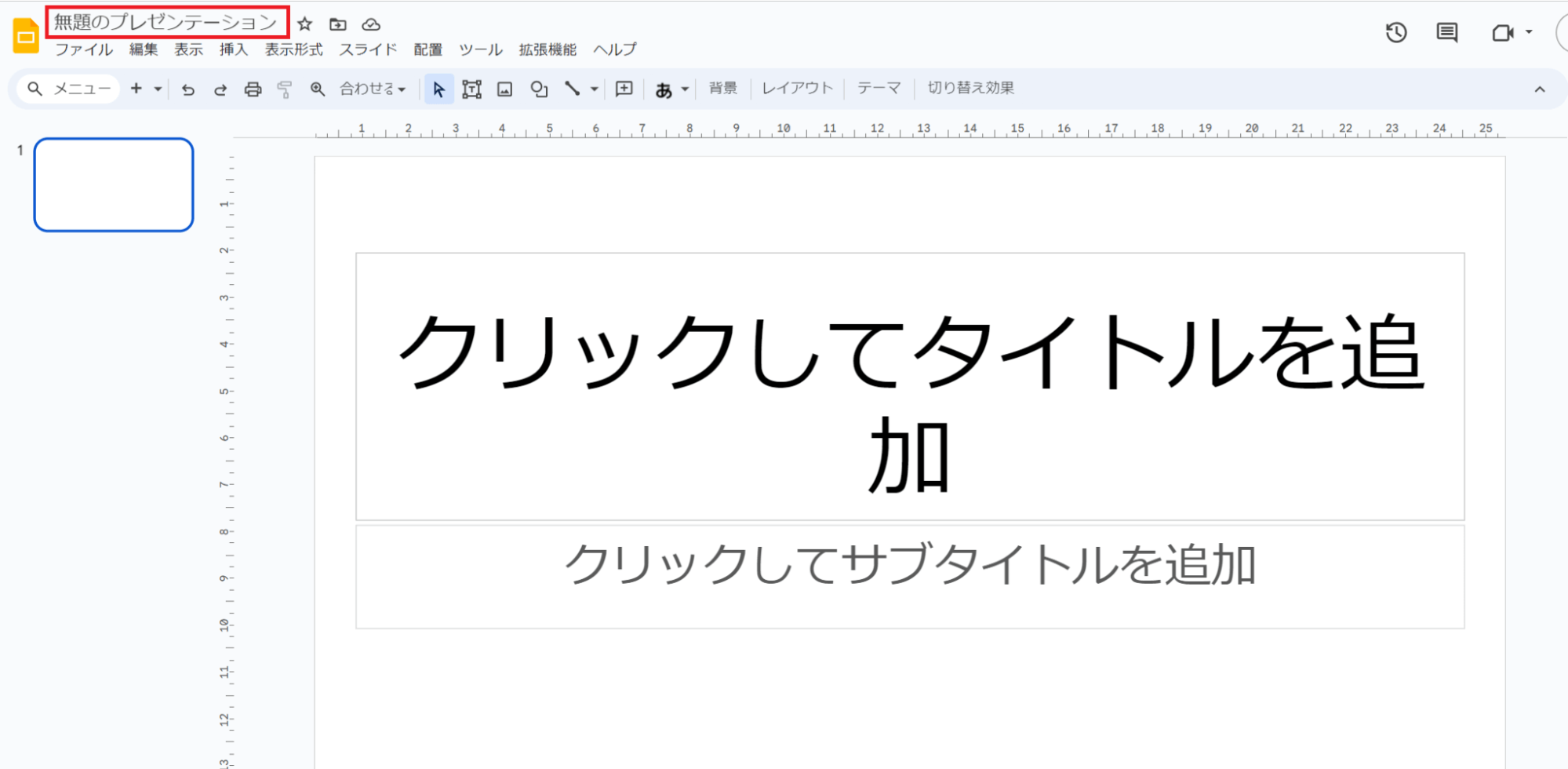Select slide 1 thumbnail
Viewport: 1568px width, 769px height.
(x=114, y=185)
